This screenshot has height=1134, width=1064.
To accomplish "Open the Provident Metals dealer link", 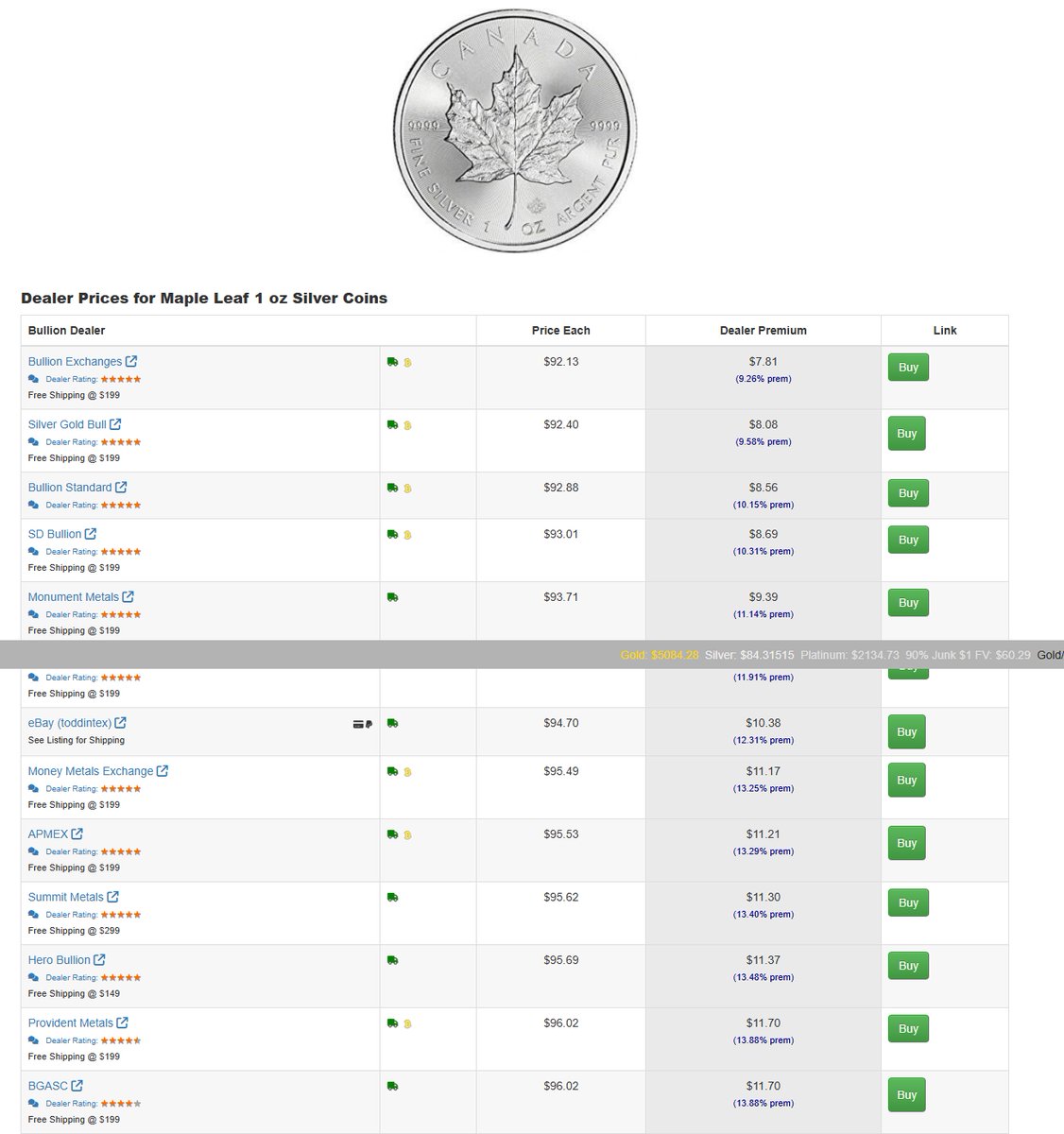I will point(71,1022).
